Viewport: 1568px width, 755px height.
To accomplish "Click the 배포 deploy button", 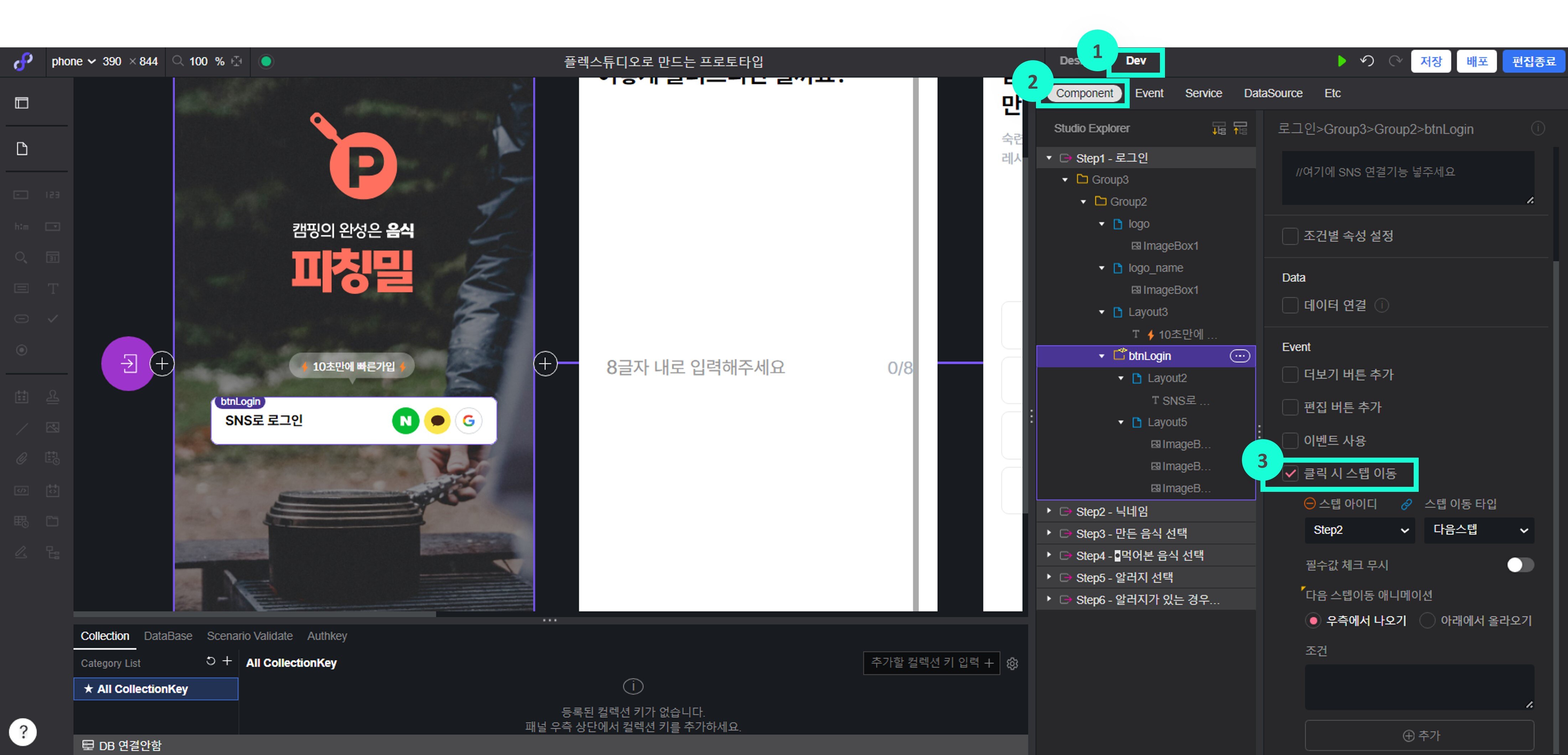I will pyautogui.click(x=1477, y=62).
